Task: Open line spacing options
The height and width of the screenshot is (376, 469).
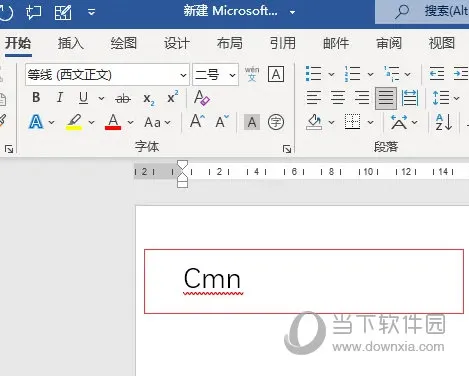Action: point(446,98)
